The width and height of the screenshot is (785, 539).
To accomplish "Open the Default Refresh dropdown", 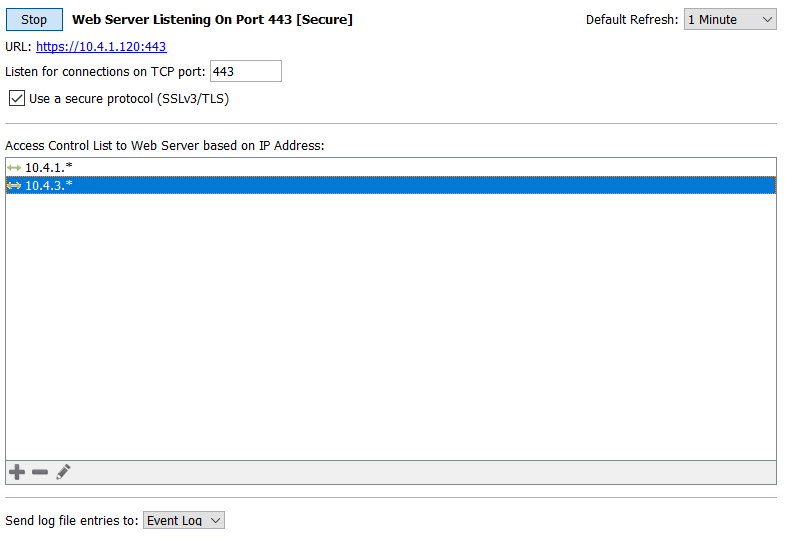I will point(730,20).
